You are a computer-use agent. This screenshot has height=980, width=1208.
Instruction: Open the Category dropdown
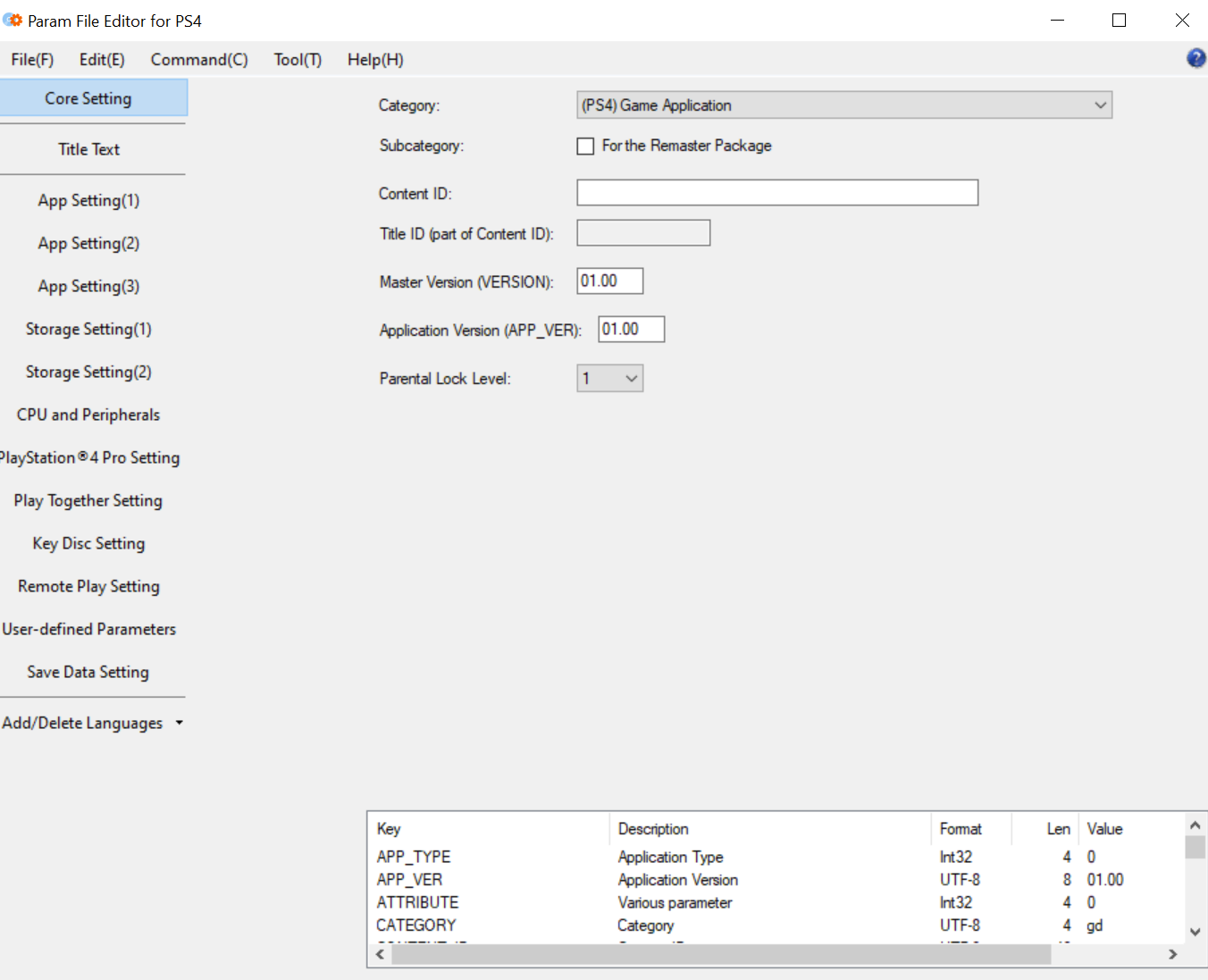[844, 105]
